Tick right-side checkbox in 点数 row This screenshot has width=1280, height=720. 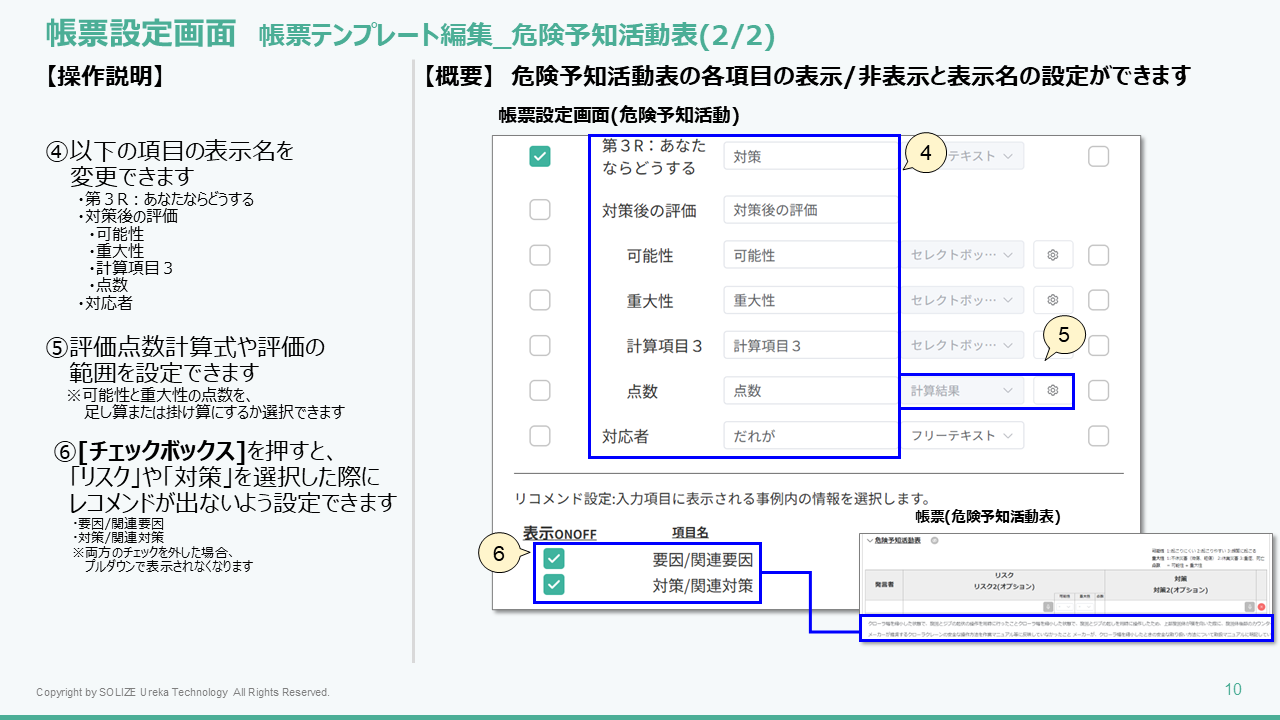coord(1098,391)
